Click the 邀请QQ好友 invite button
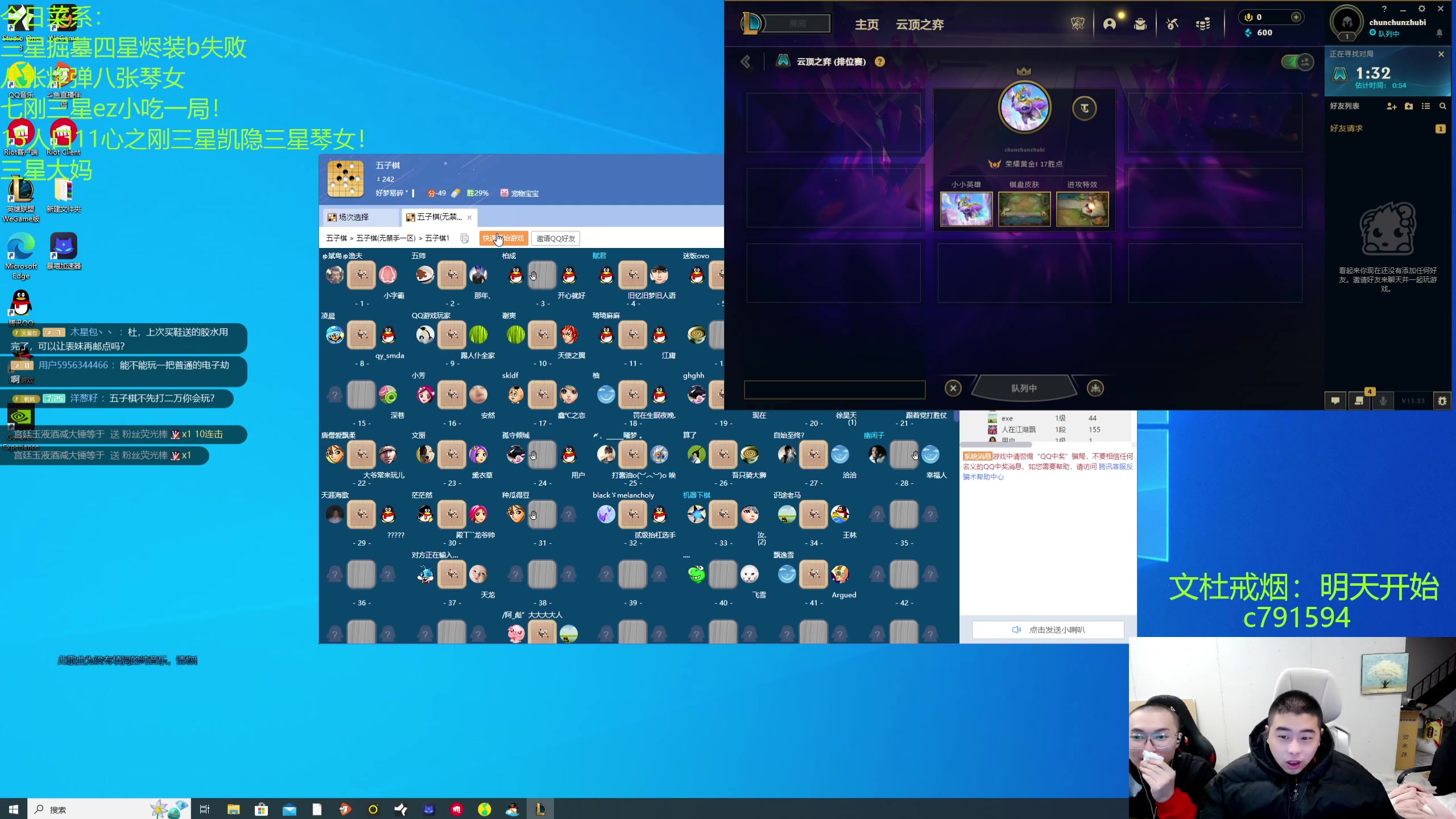The height and width of the screenshot is (819, 1456). (556, 238)
